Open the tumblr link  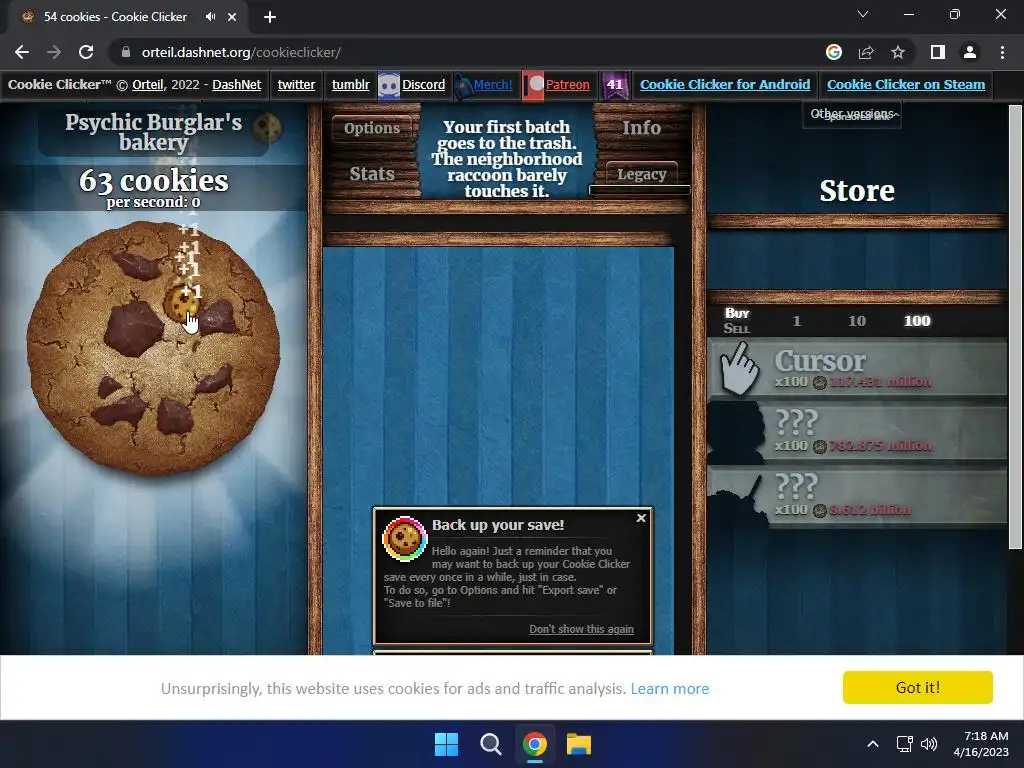[x=351, y=85]
